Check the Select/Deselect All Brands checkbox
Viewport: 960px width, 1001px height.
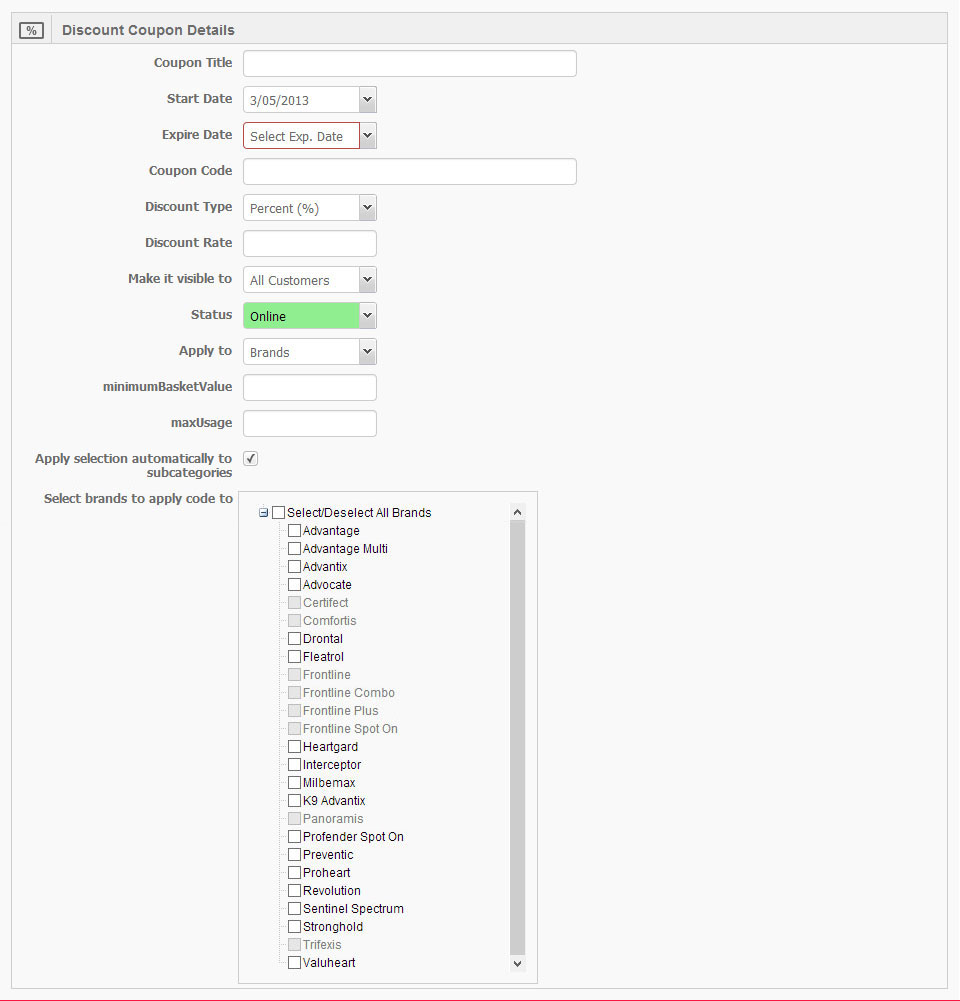[278, 513]
